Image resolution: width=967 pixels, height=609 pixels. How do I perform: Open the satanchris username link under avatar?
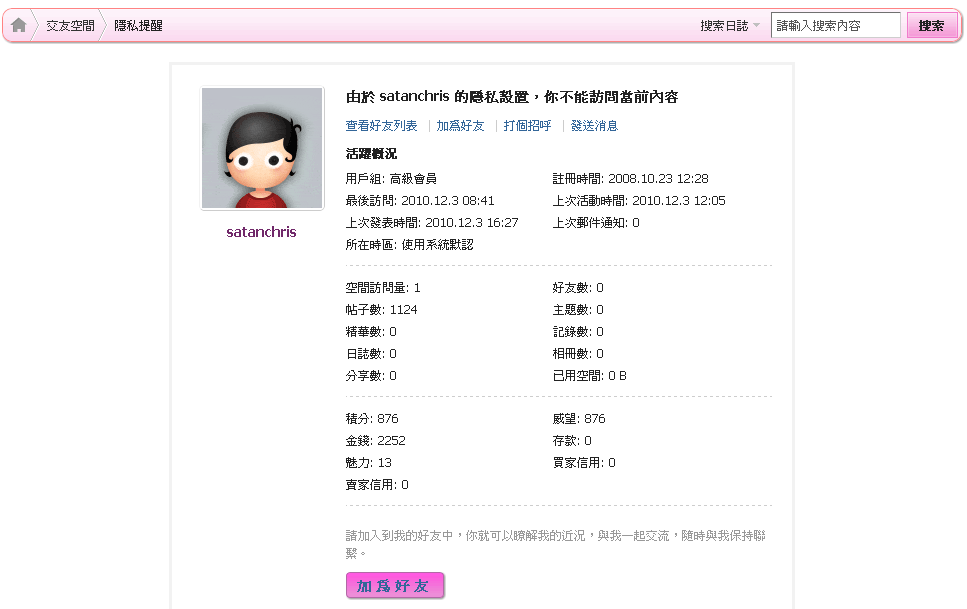pyautogui.click(x=262, y=232)
